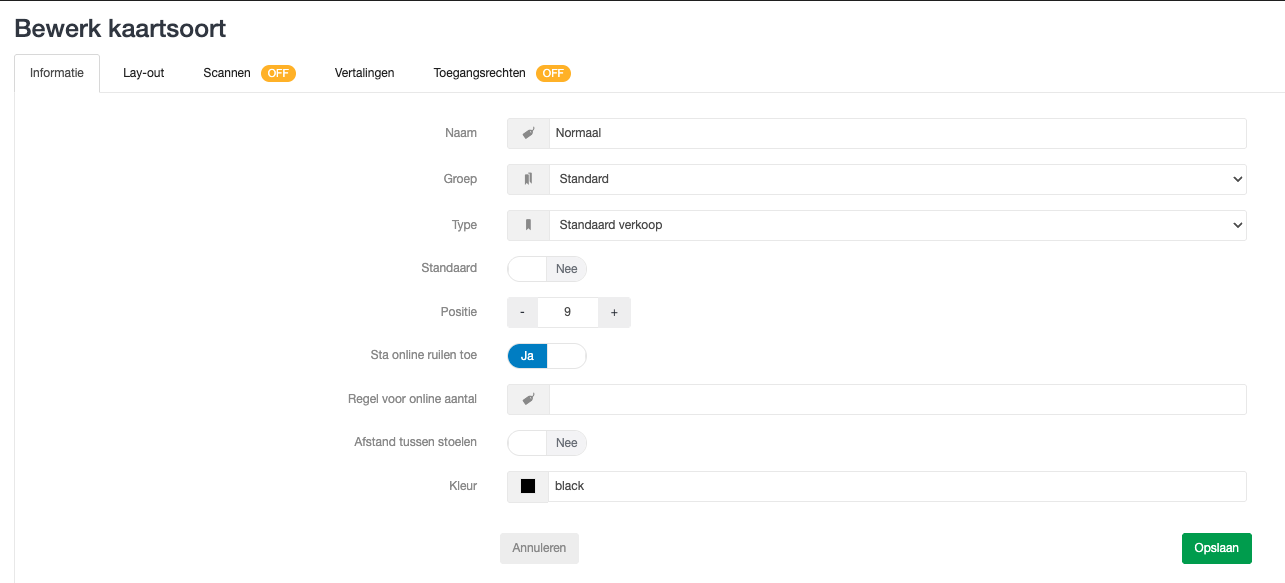Open the Type dropdown showing Standaard verkoop
This screenshot has height=583, width=1285.
click(x=898, y=225)
